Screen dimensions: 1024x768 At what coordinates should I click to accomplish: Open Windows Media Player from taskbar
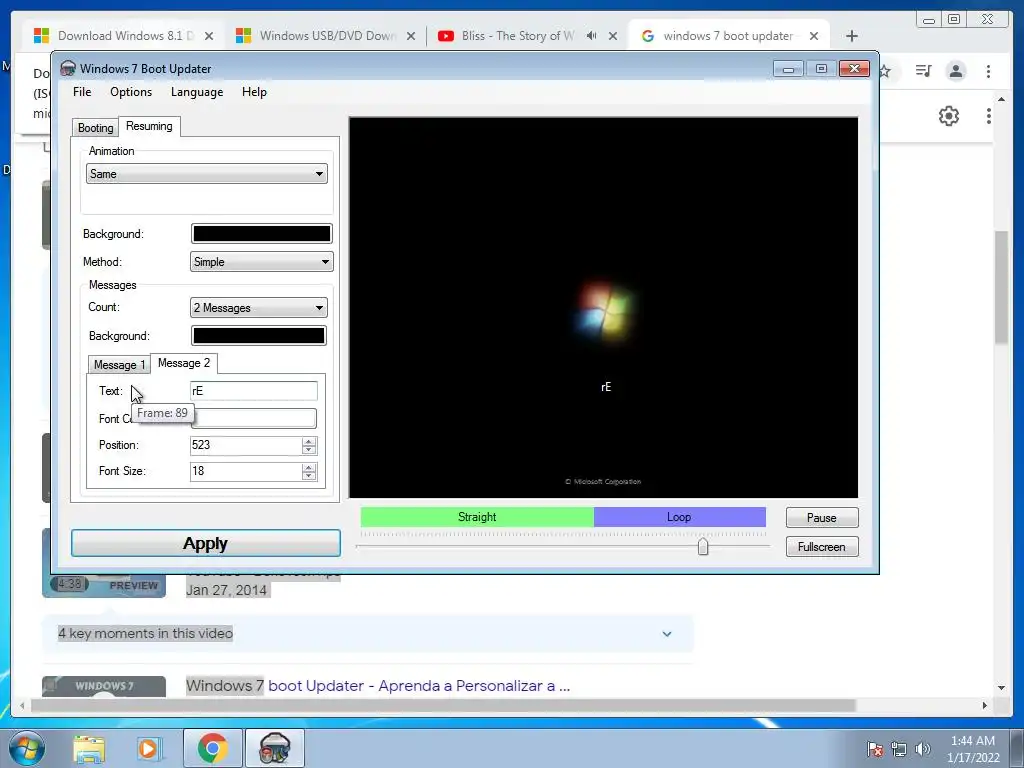coord(148,748)
